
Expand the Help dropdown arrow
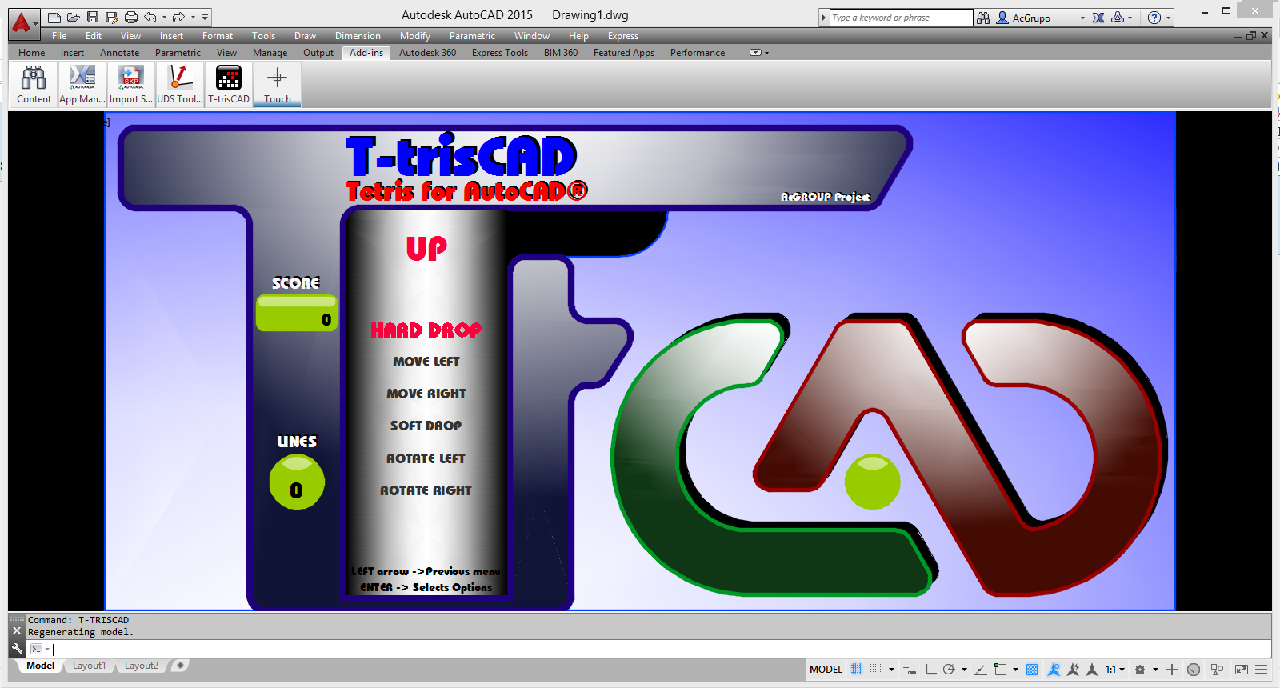click(x=1168, y=18)
